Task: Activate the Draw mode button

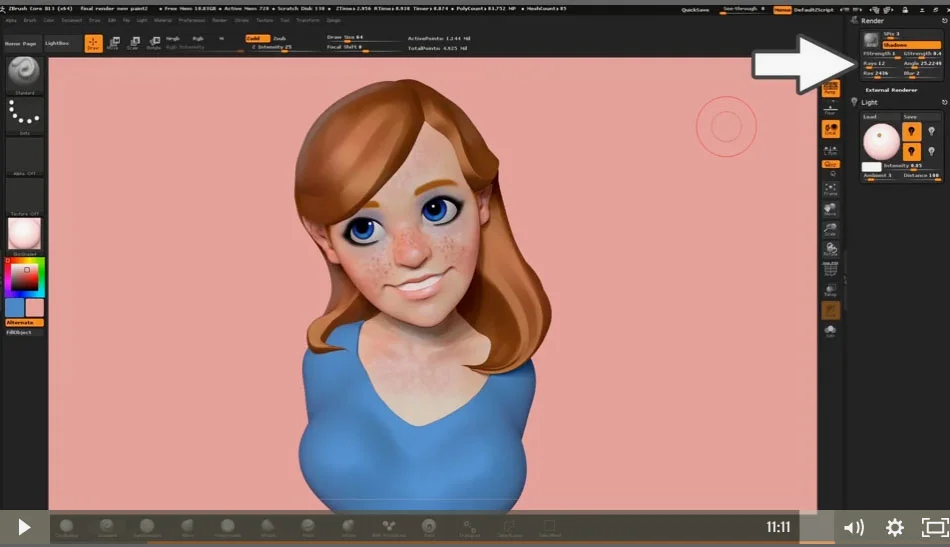Action: 93,44
